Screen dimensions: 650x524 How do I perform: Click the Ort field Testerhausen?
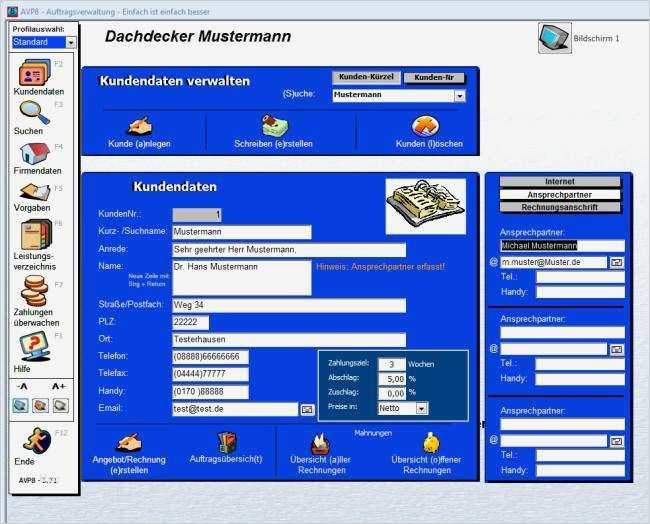click(289, 340)
